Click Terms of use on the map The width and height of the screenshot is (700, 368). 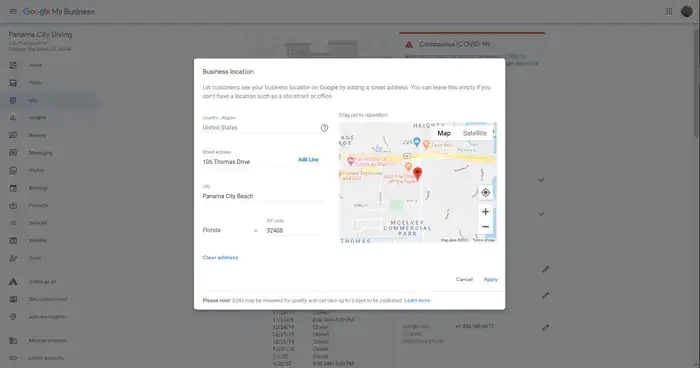click(x=483, y=240)
